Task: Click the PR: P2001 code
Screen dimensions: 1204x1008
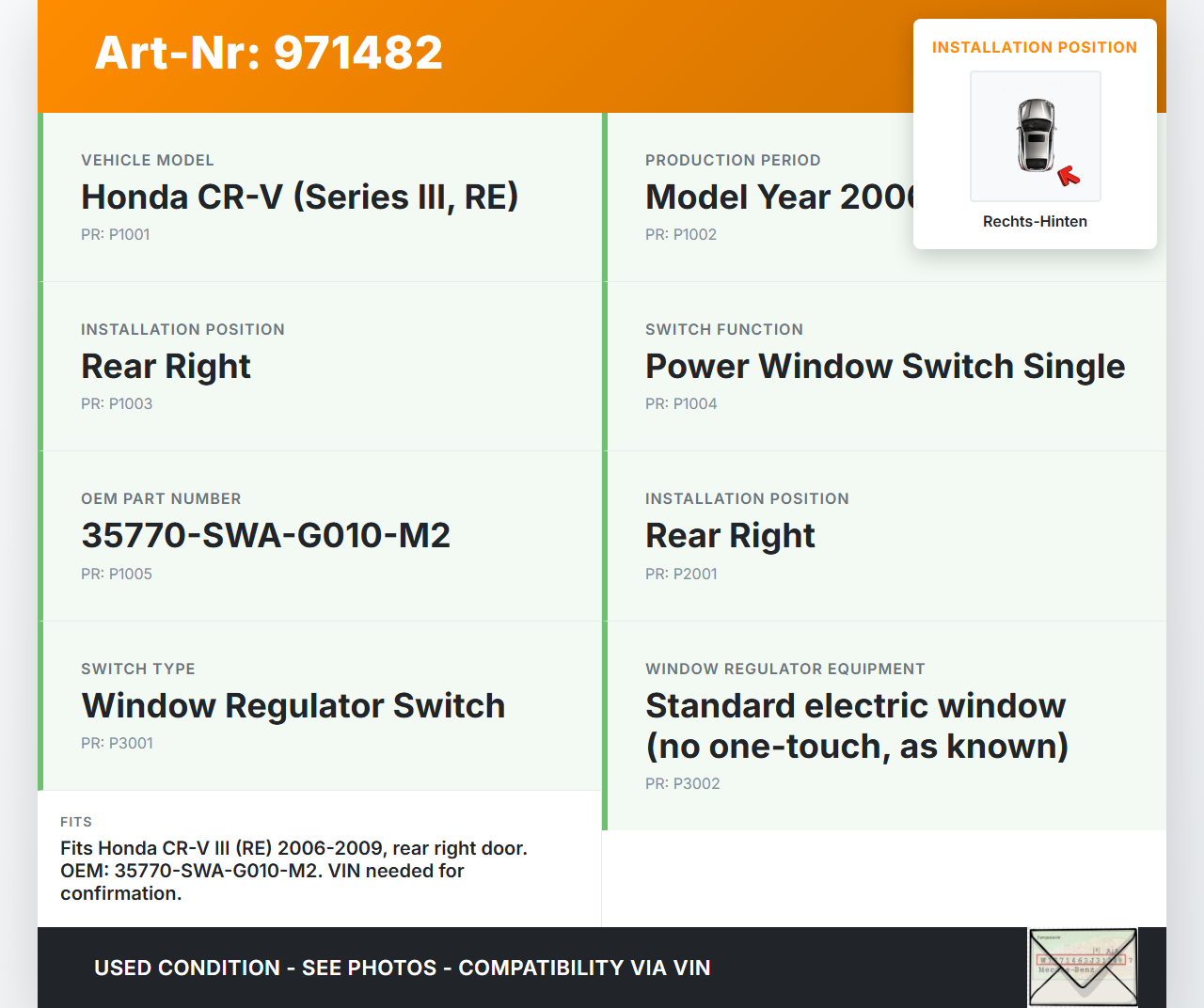Action: click(x=681, y=574)
